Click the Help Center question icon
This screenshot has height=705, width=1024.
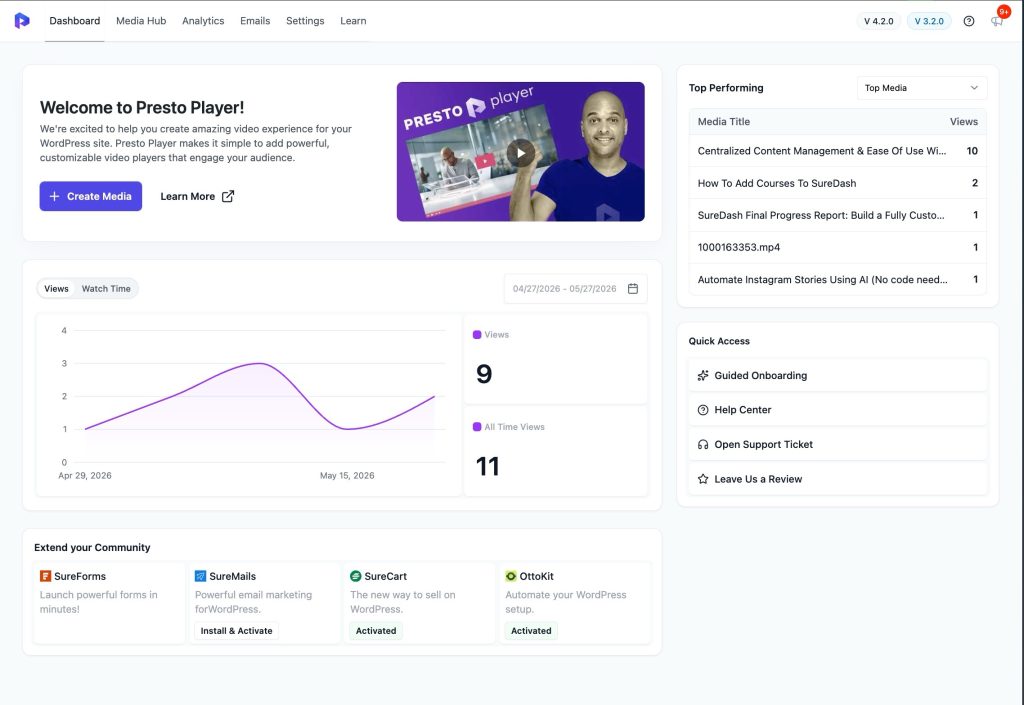point(703,410)
